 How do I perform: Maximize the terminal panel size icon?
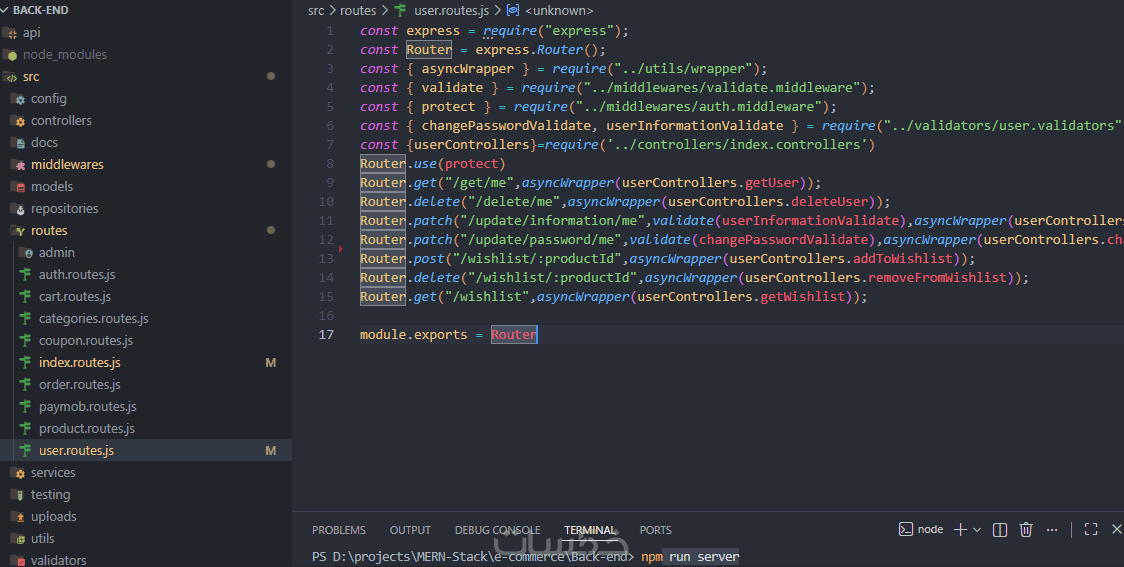point(1091,529)
